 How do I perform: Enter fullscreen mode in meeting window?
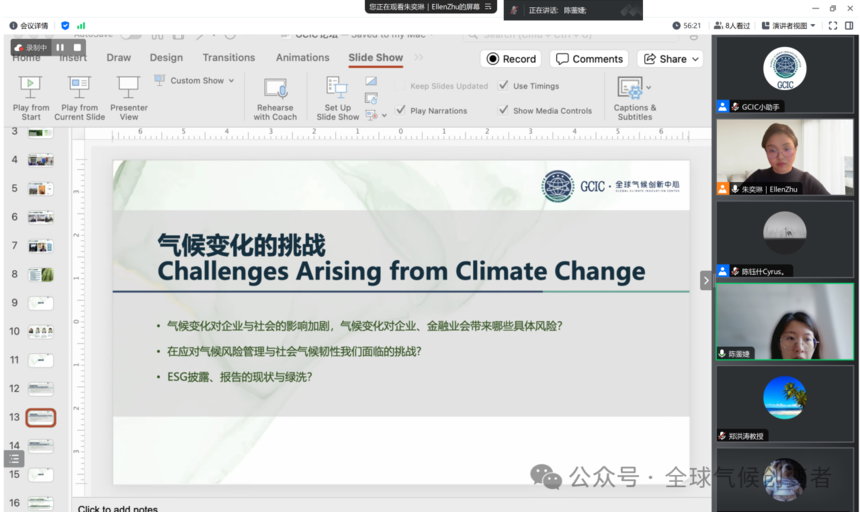pos(833,25)
